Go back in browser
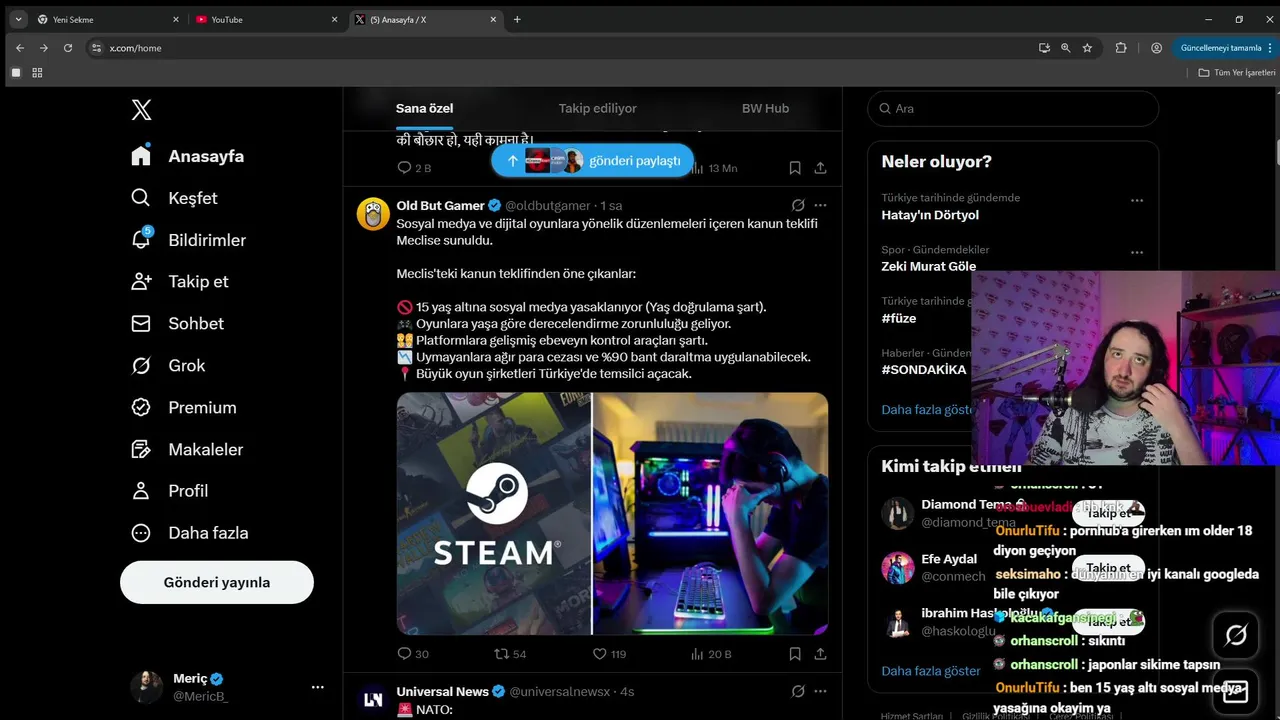This screenshot has width=1280, height=720. point(20,48)
